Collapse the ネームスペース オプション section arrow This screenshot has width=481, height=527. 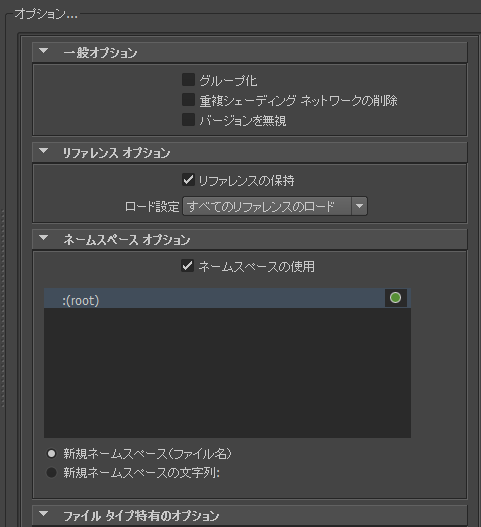pyautogui.click(x=44, y=238)
